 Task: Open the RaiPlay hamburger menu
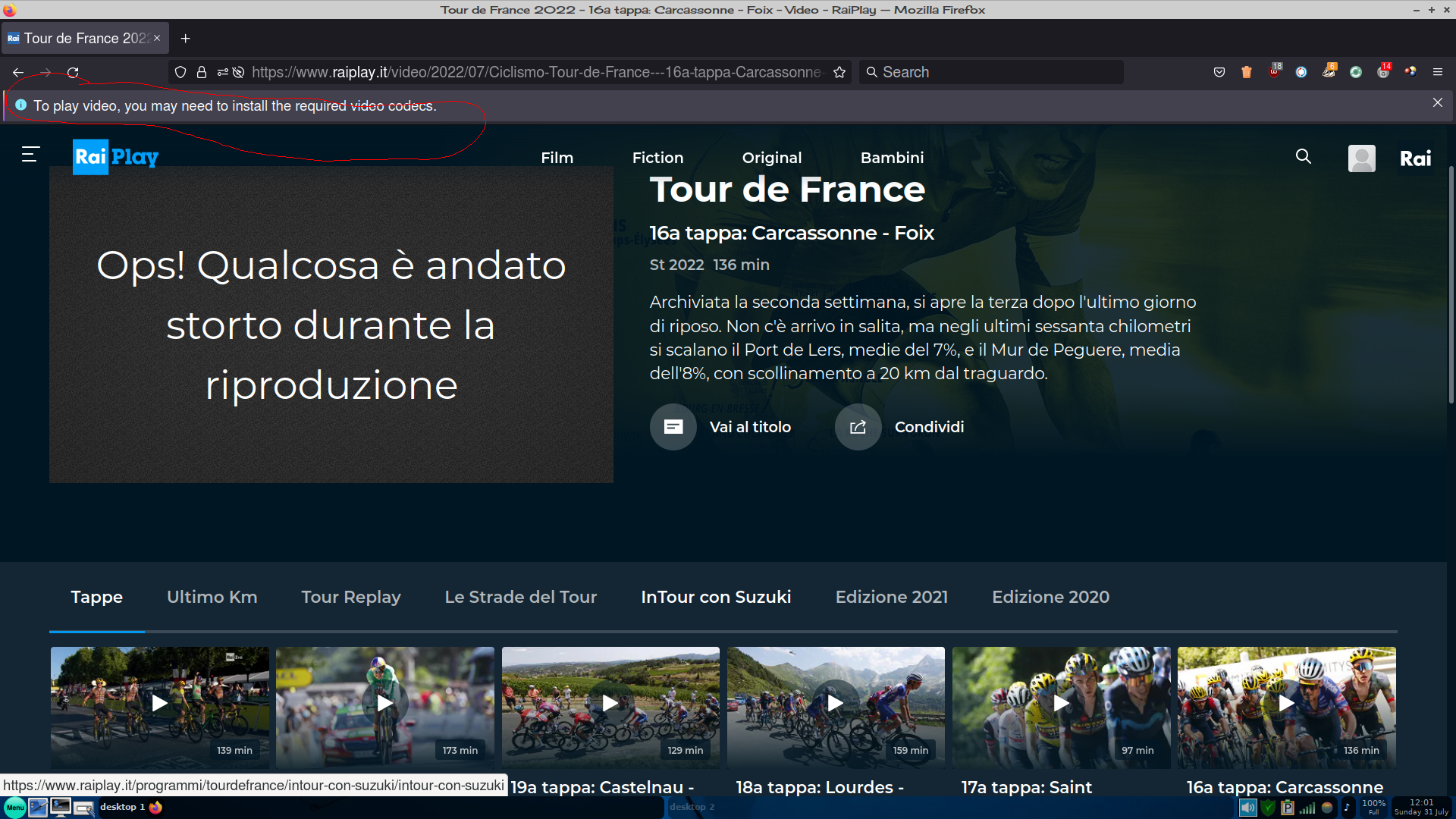30,155
